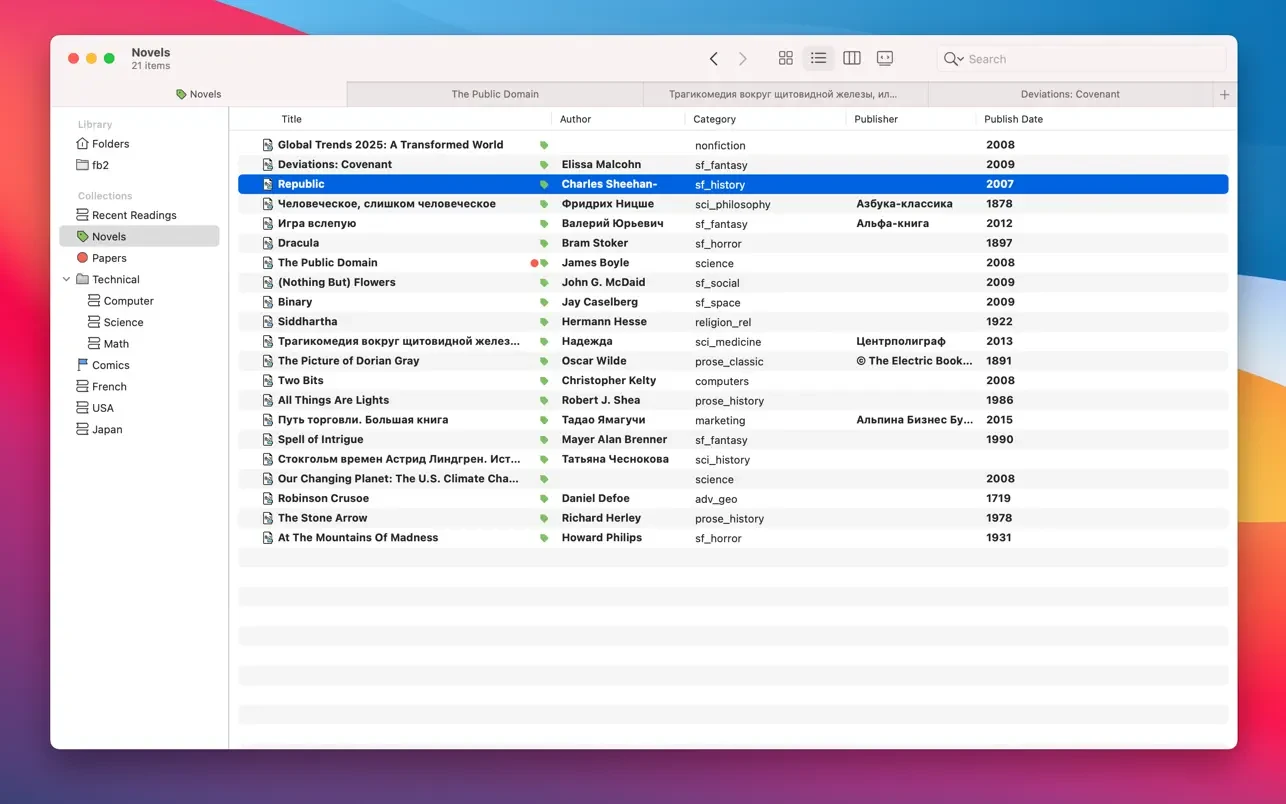Screen dimensions: 1286x804
Task: Select the list view icon
Action: tap(818, 59)
